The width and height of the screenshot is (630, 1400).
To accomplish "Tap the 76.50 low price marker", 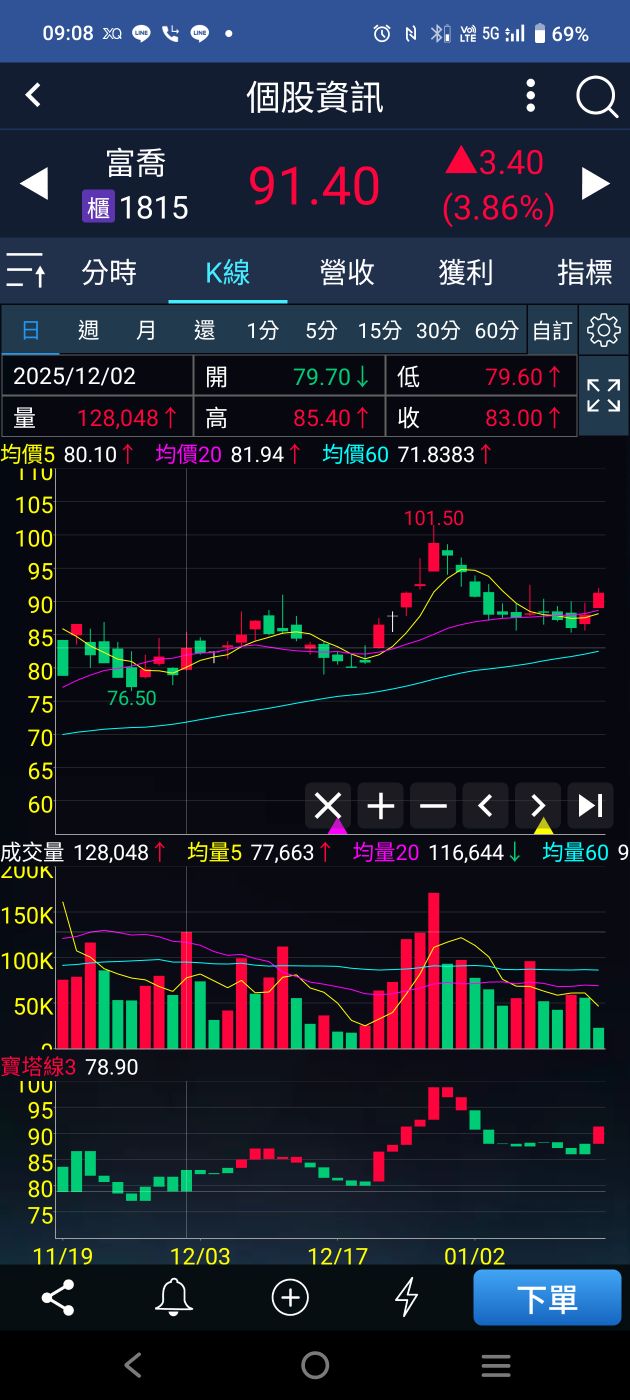I will tap(132, 698).
